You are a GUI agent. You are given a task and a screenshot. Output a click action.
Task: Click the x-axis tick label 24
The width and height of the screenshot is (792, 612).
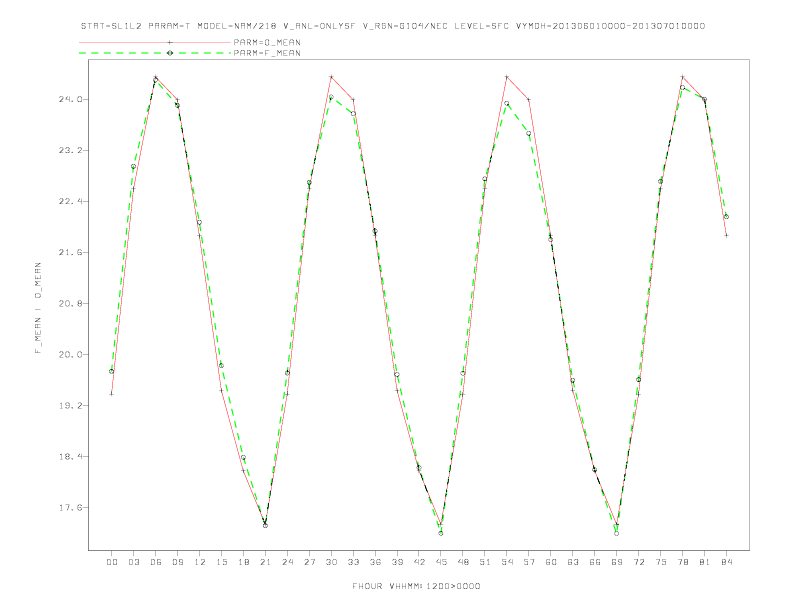tap(287, 562)
